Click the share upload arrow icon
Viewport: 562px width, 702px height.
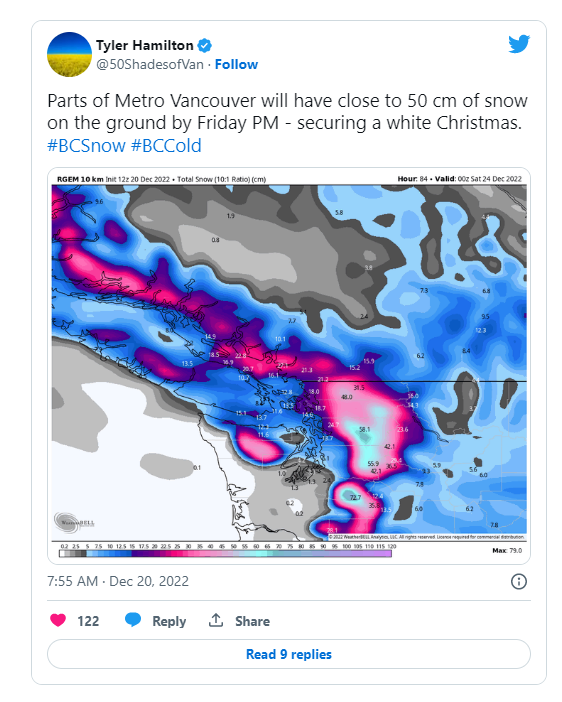(x=216, y=620)
